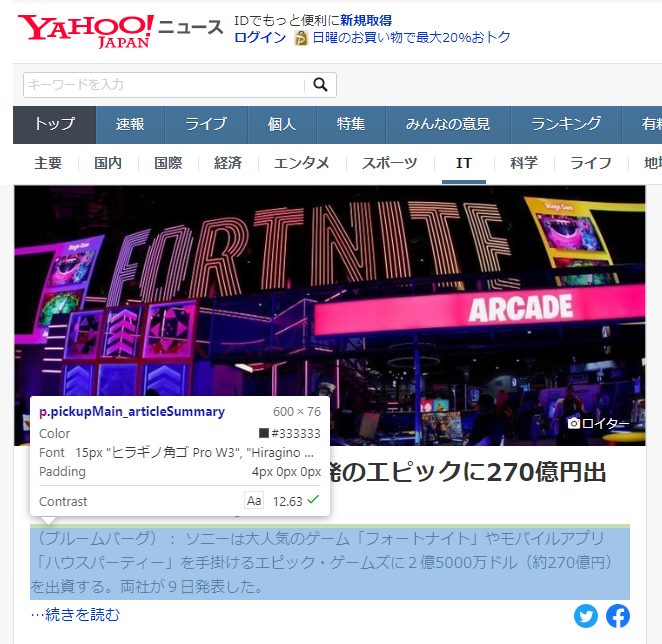Screen dimensions: 662x644
Task: Share the article on Facebook
Action: click(x=618, y=616)
